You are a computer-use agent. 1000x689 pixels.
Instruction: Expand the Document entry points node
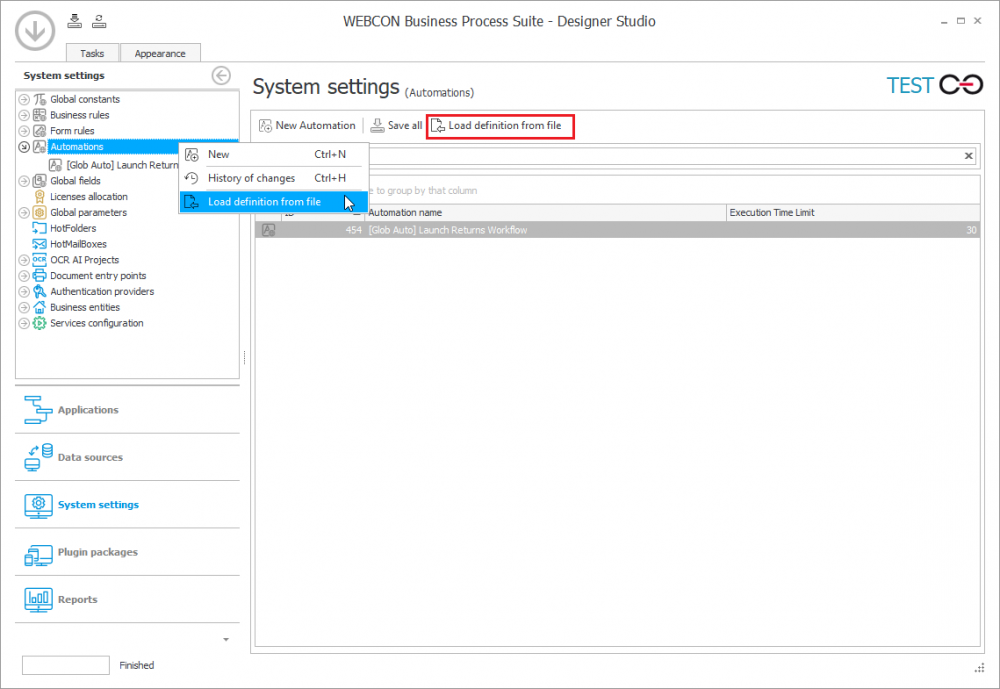[24, 276]
